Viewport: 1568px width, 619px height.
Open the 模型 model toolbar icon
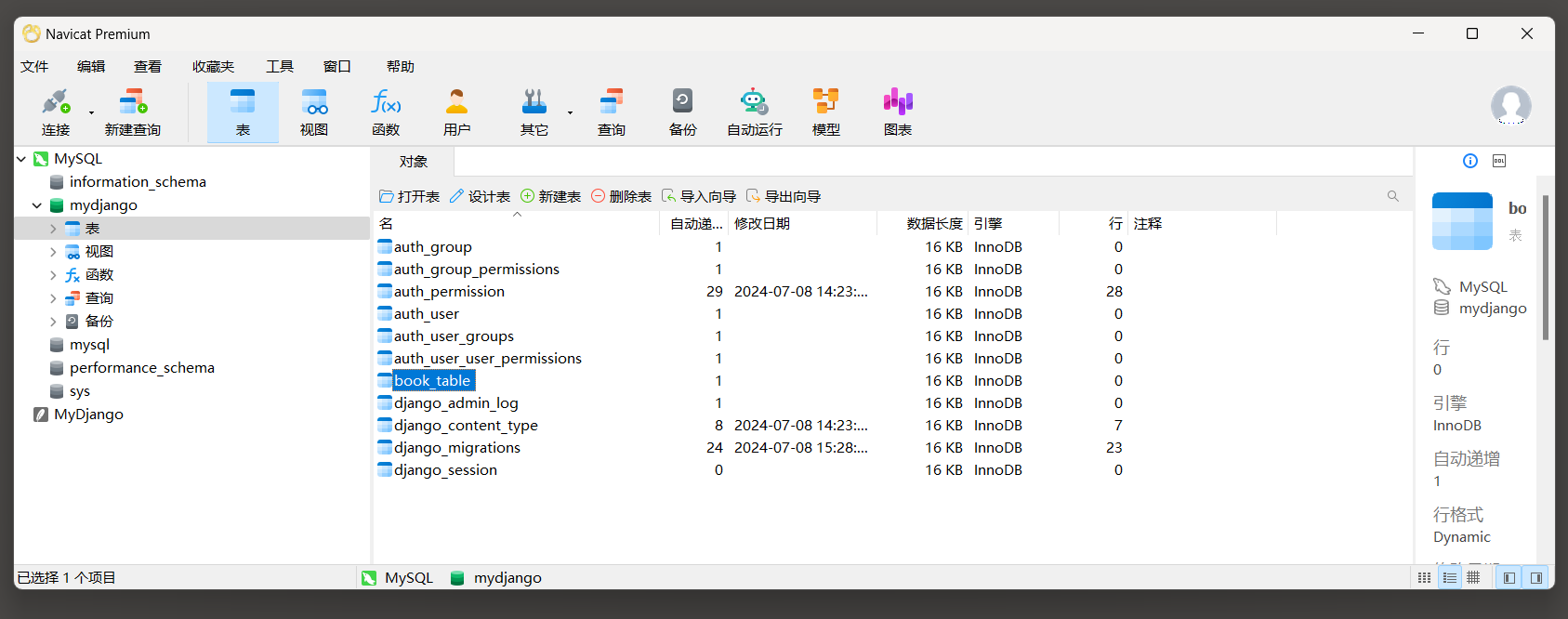point(826,112)
